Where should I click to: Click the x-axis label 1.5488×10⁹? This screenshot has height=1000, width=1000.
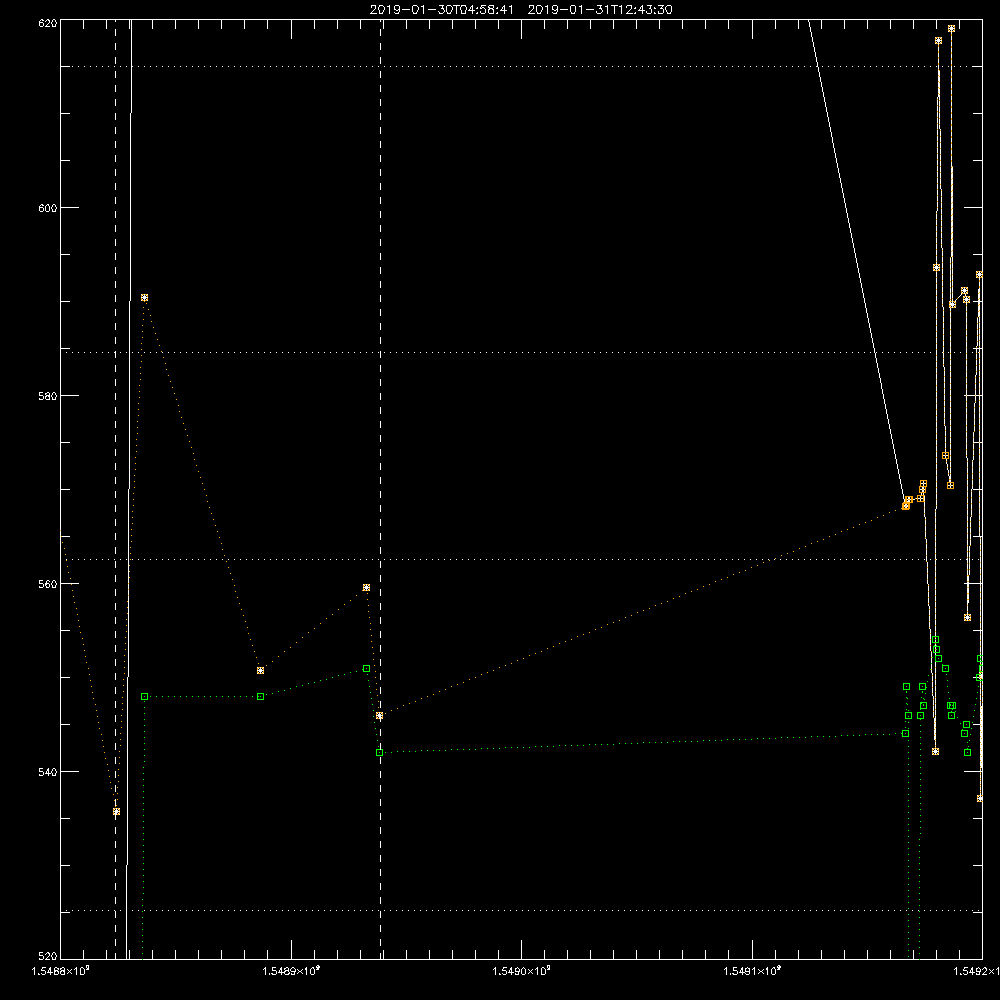click(61, 971)
